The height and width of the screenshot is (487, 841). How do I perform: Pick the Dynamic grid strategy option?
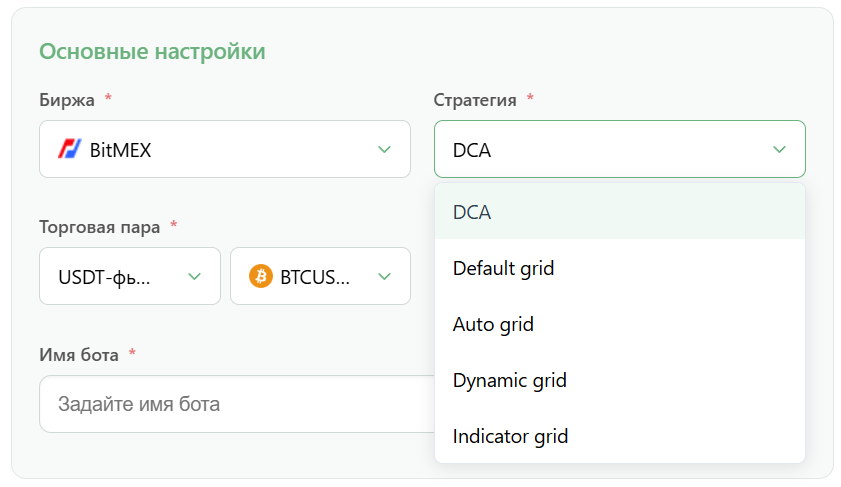click(x=619, y=380)
